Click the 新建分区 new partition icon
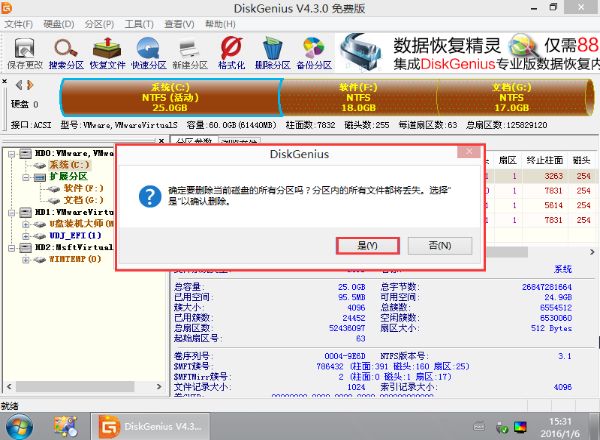 (x=190, y=53)
